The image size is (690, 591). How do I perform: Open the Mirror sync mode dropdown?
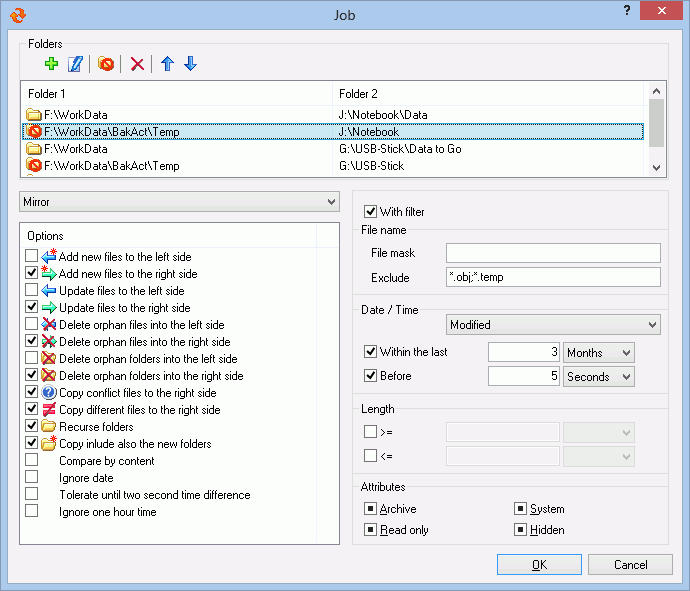(180, 202)
